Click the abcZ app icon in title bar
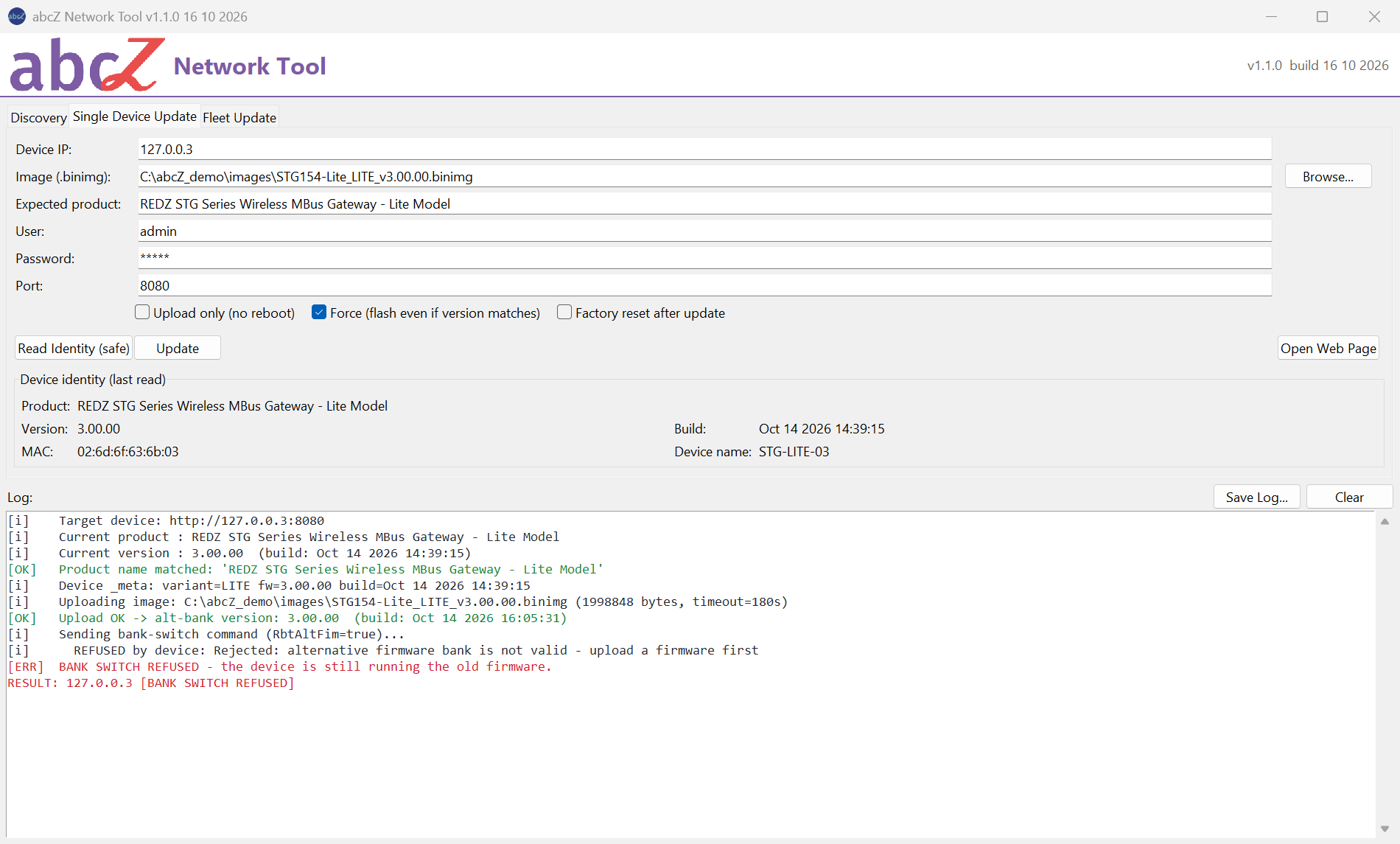 click(16, 16)
